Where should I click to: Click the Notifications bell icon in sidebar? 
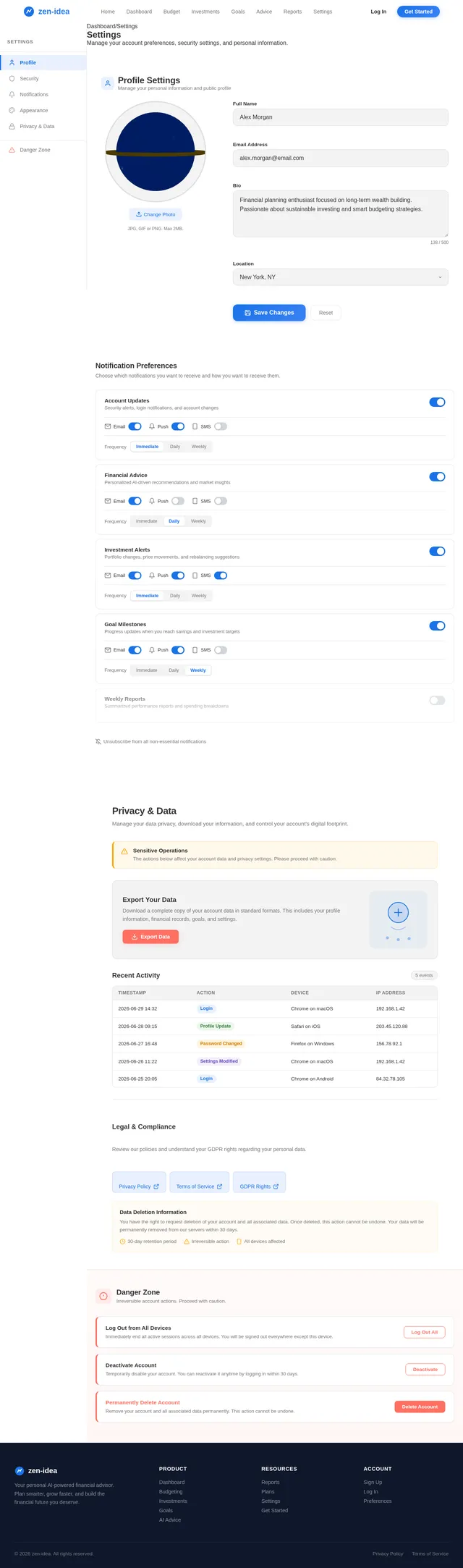click(x=12, y=94)
